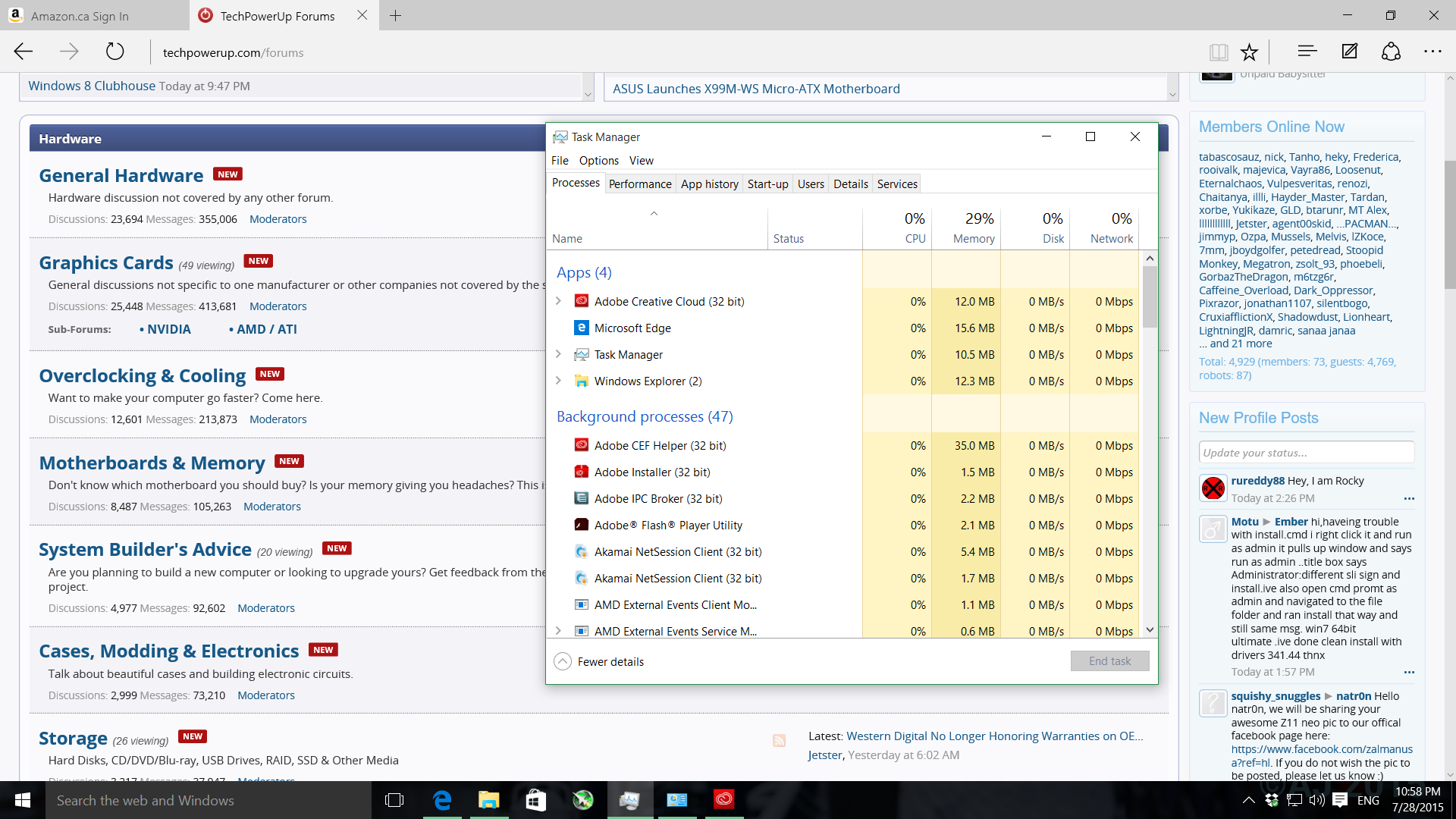Click the Edge Share icon
The height and width of the screenshot is (819, 1456).
[x=1391, y=52]
